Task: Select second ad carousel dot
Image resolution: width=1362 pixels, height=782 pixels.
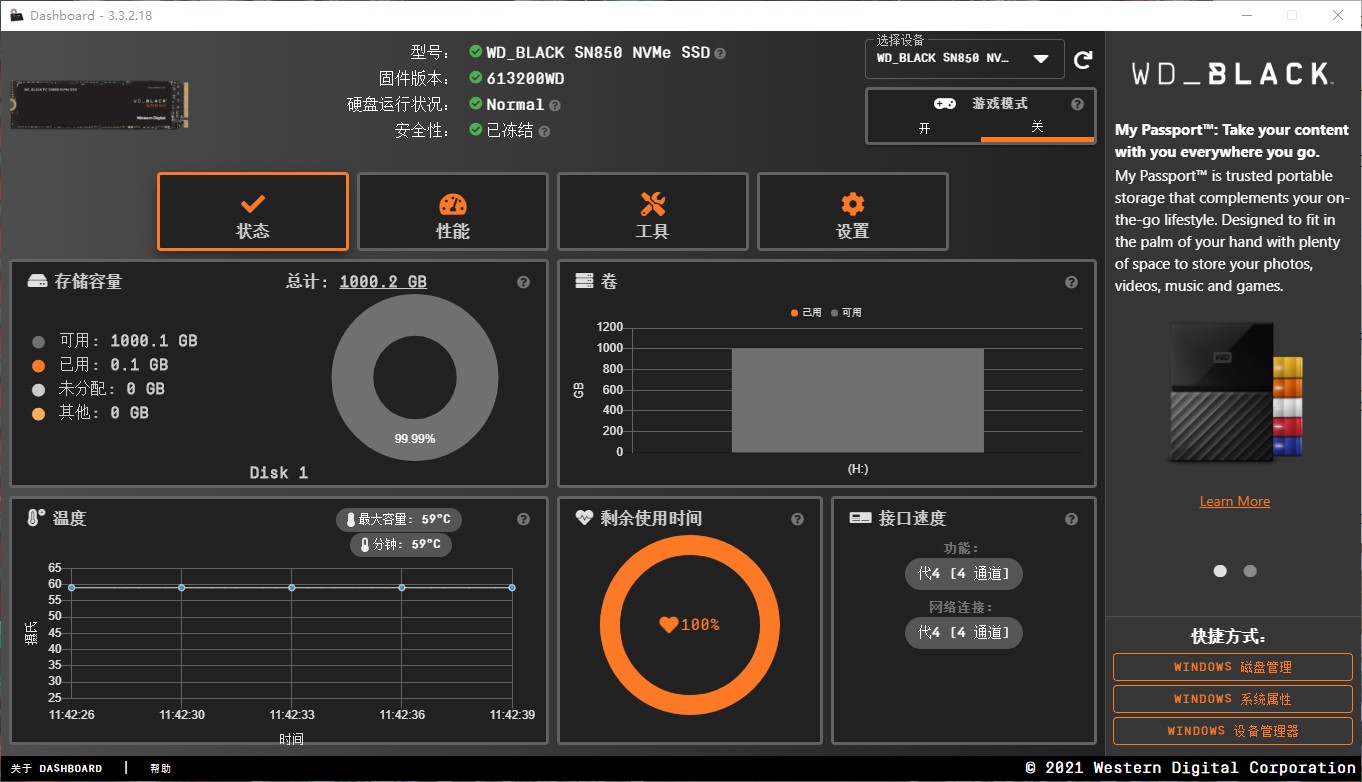Action: tap(1250, 571)
